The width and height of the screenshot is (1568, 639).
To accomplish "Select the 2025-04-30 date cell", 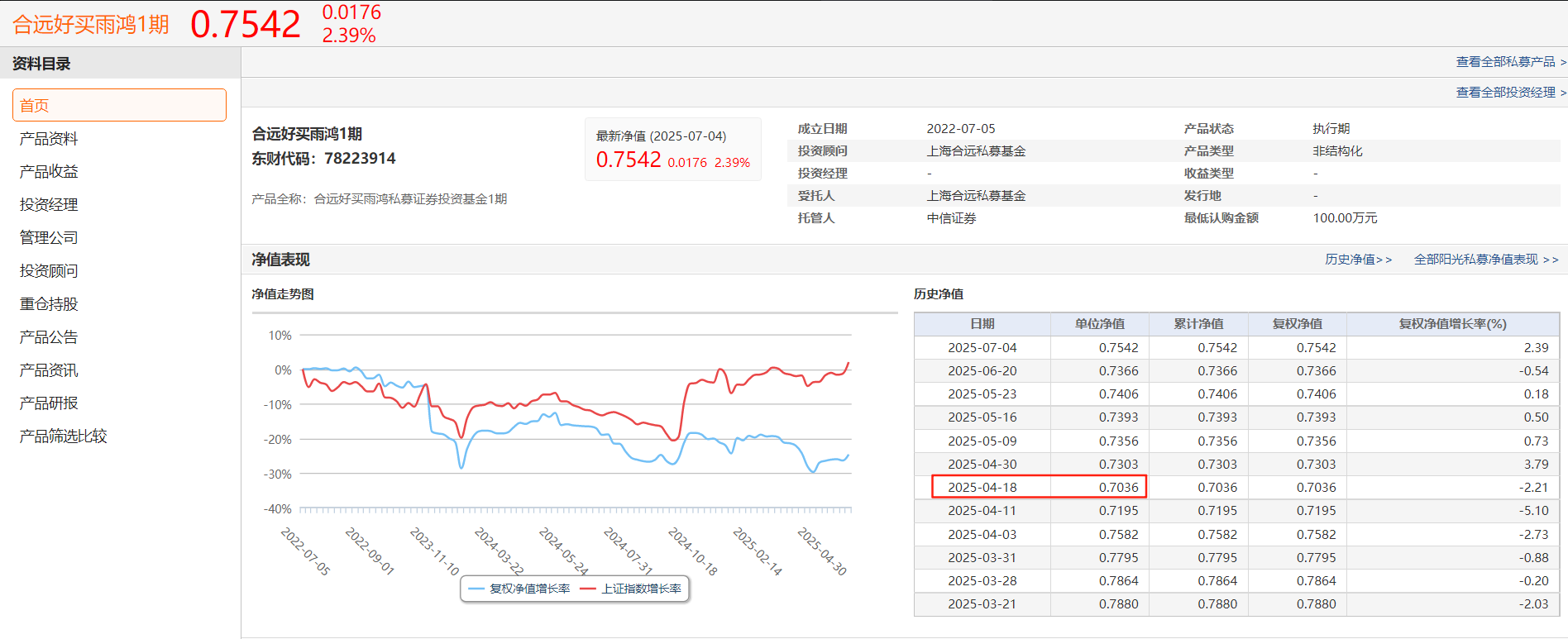I will click(x=982, y=465).
